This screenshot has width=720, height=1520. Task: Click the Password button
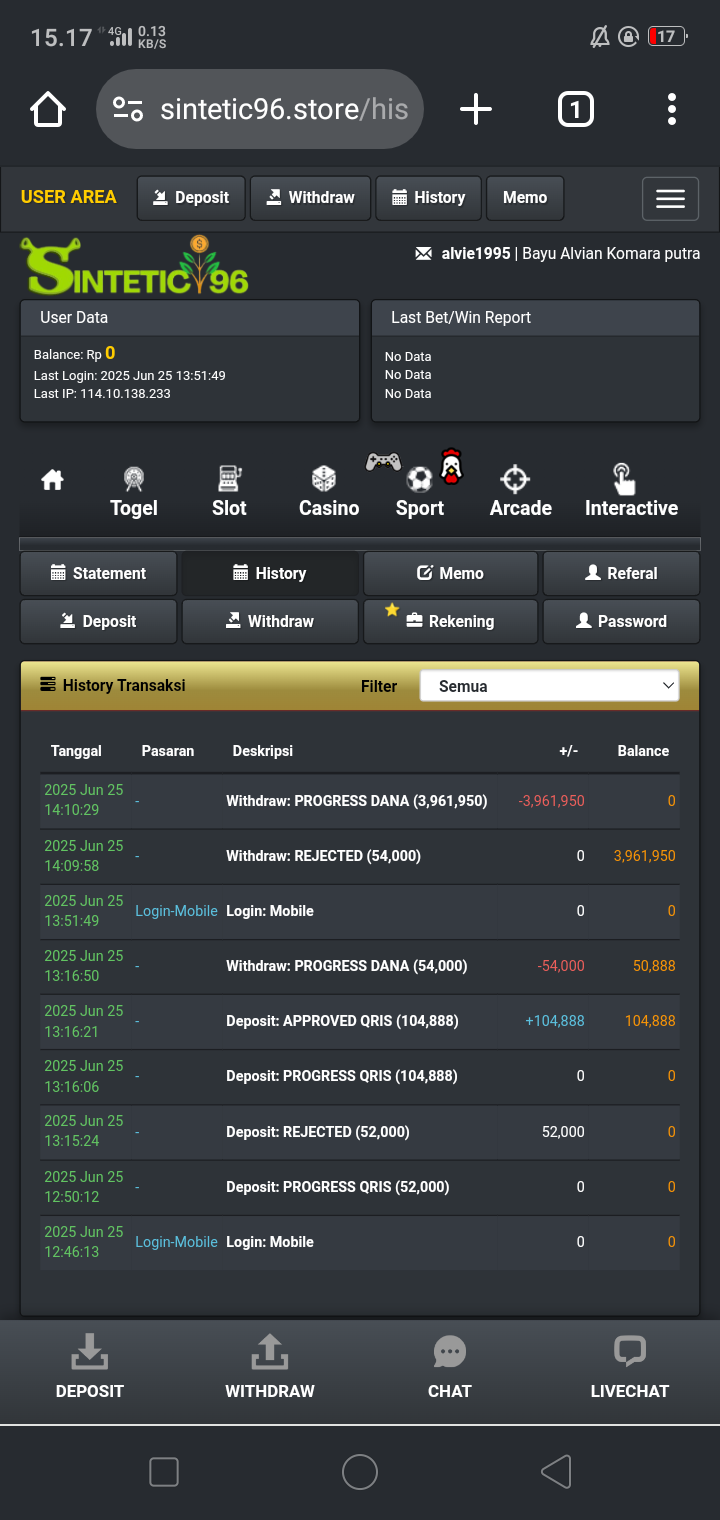(621, 621)
